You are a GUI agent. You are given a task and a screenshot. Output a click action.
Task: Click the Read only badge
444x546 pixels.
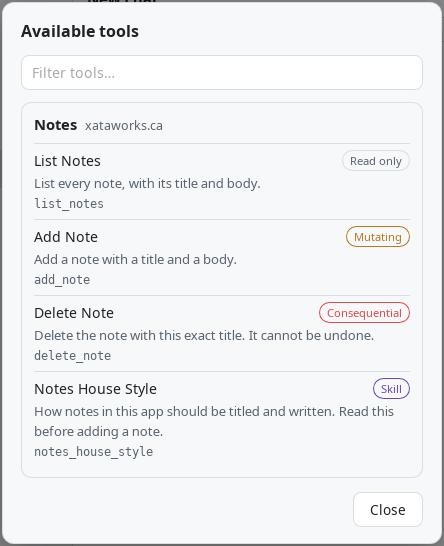tap(376, 161)
